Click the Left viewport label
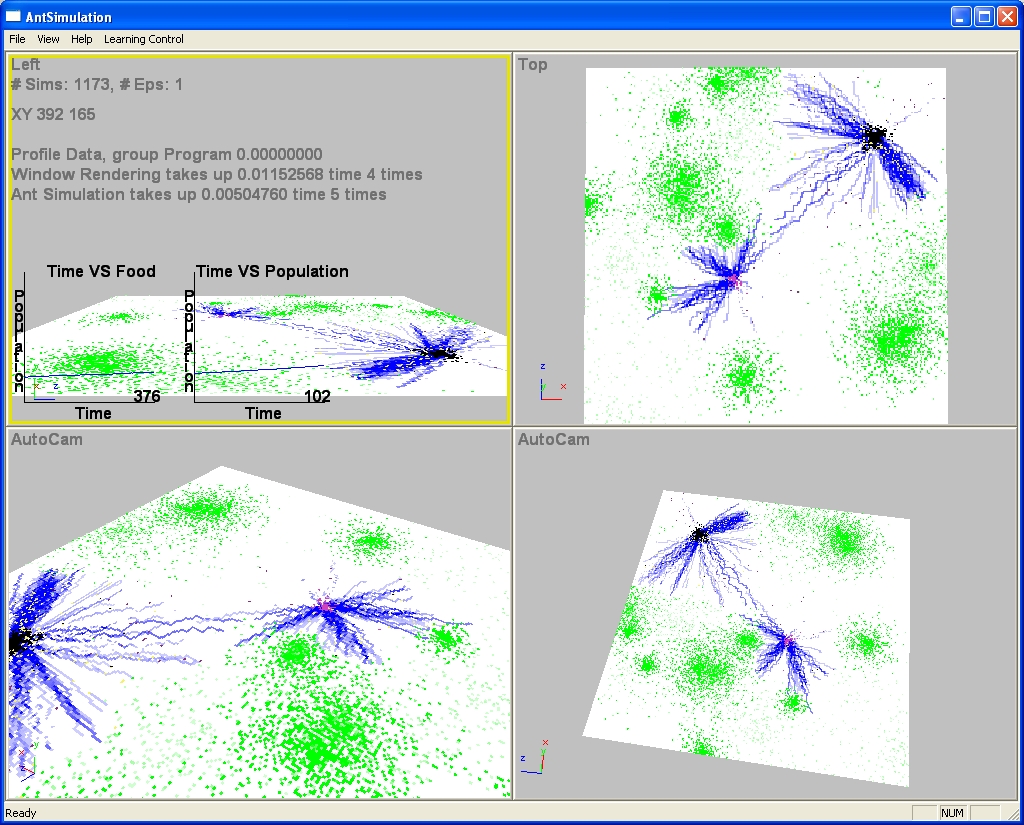Screen dimensions: 1024x825 click(x=26, y=65)
